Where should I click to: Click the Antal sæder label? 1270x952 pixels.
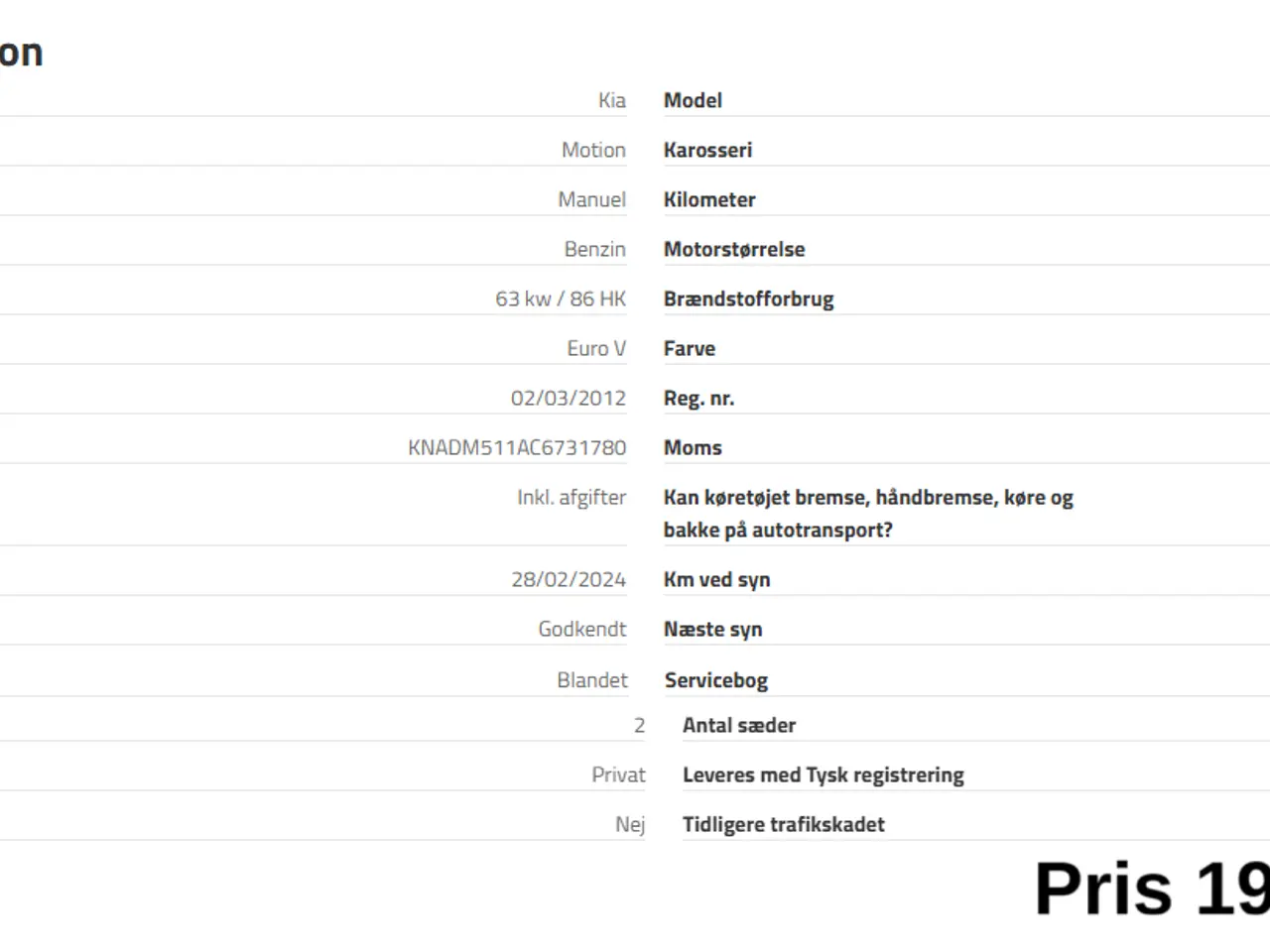pos(739,725)
